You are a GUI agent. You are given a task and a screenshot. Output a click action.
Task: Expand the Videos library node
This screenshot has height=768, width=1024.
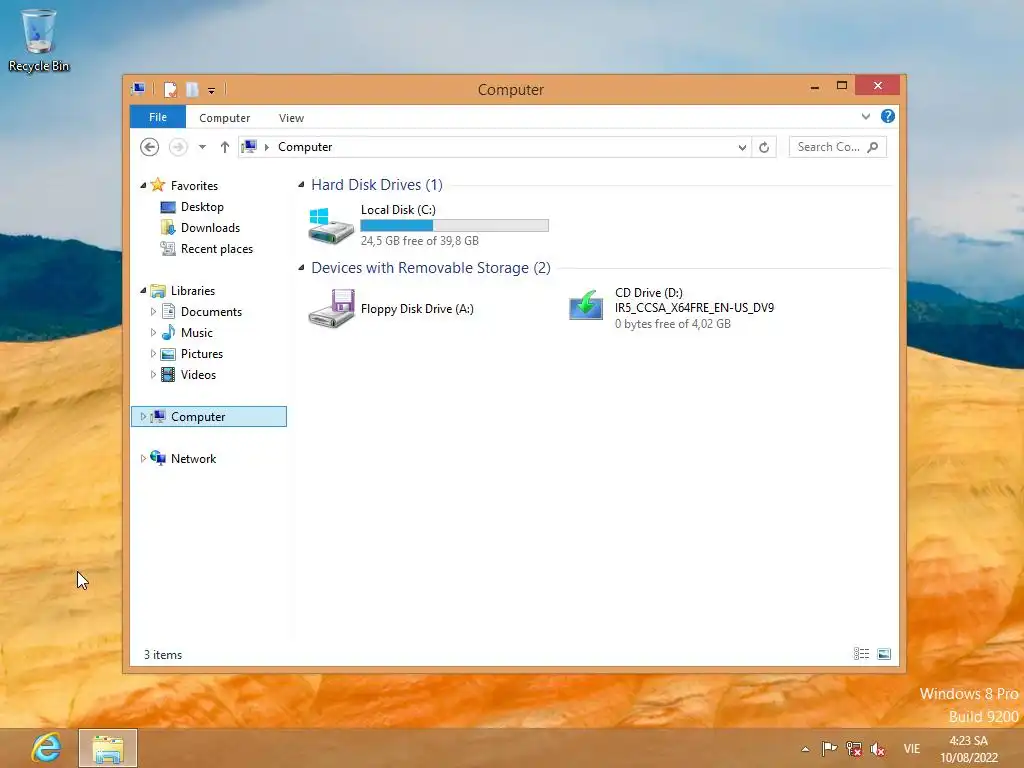(x=153, y=374)
